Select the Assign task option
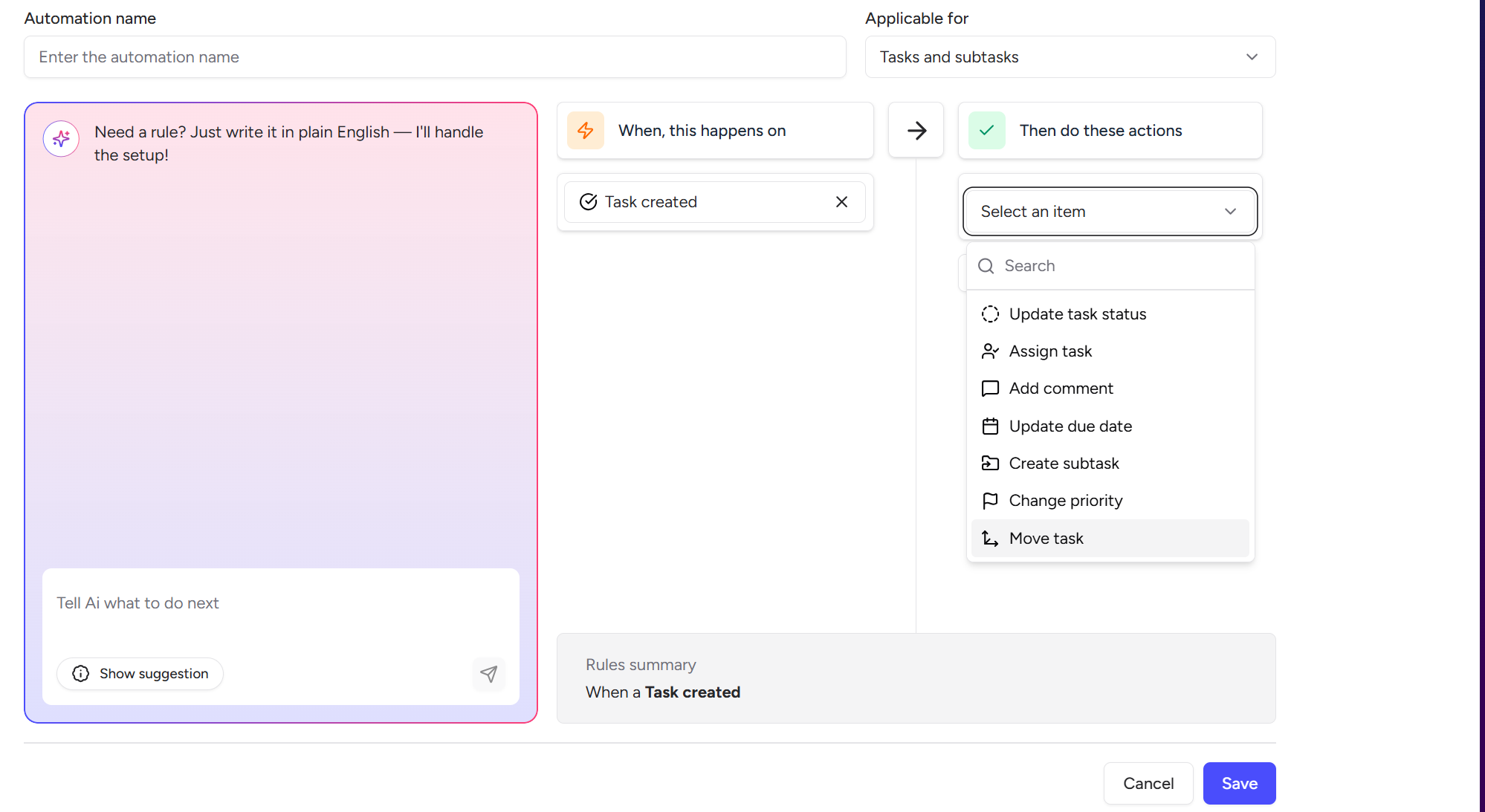Image resolution: width=1485 pixels, height=812 pixels. click(x=1049, y=351)
